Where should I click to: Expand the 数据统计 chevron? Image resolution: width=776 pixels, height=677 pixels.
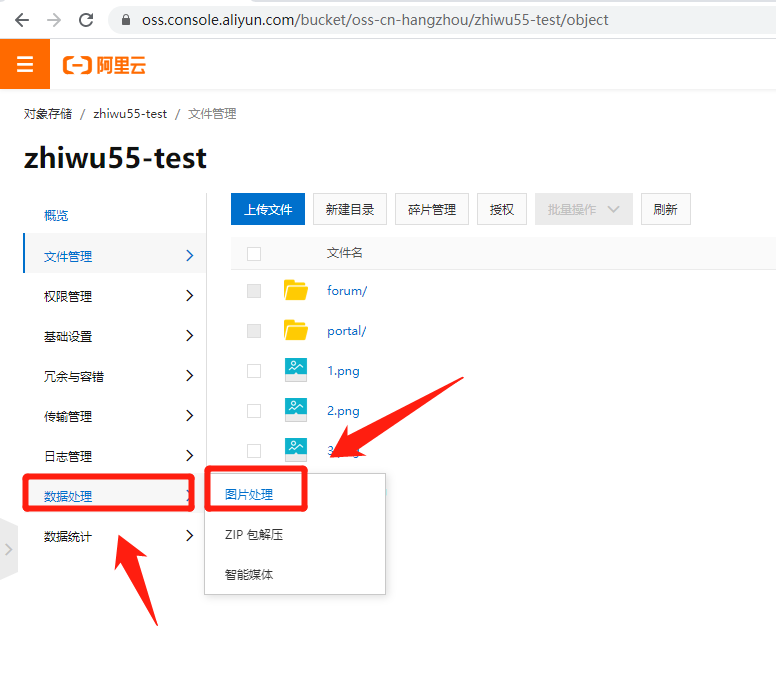190,535
